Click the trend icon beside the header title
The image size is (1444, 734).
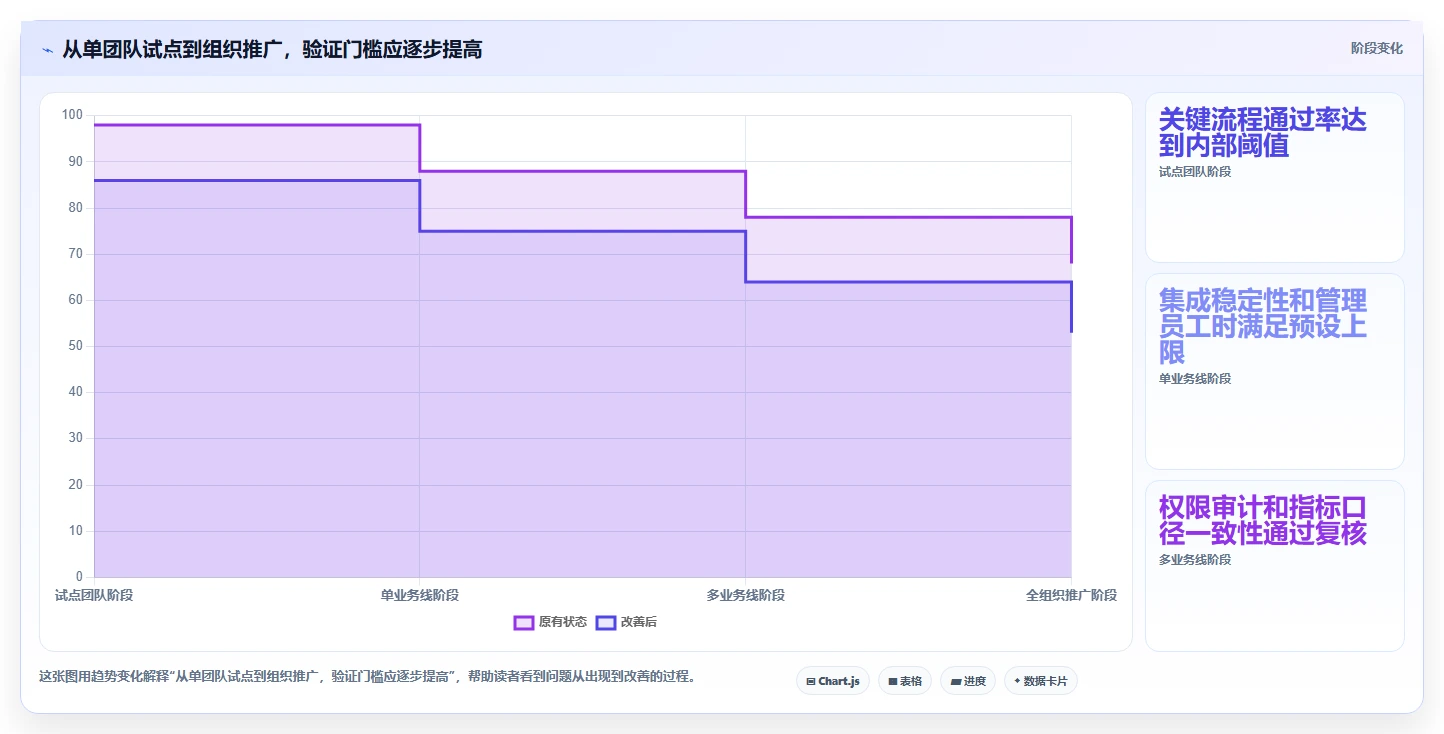[x=47, y=49]
